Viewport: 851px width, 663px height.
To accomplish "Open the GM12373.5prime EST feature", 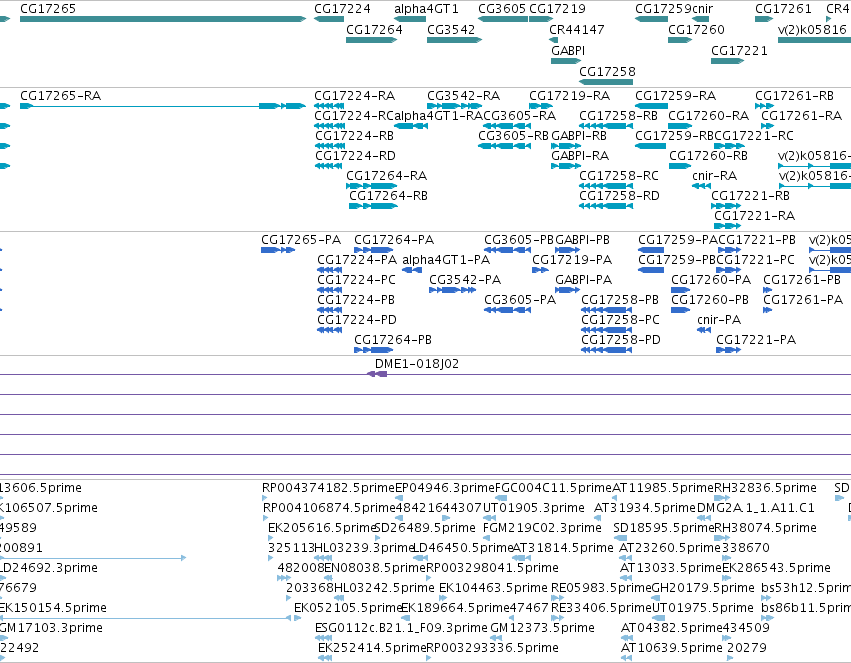I will pos(498,638).
